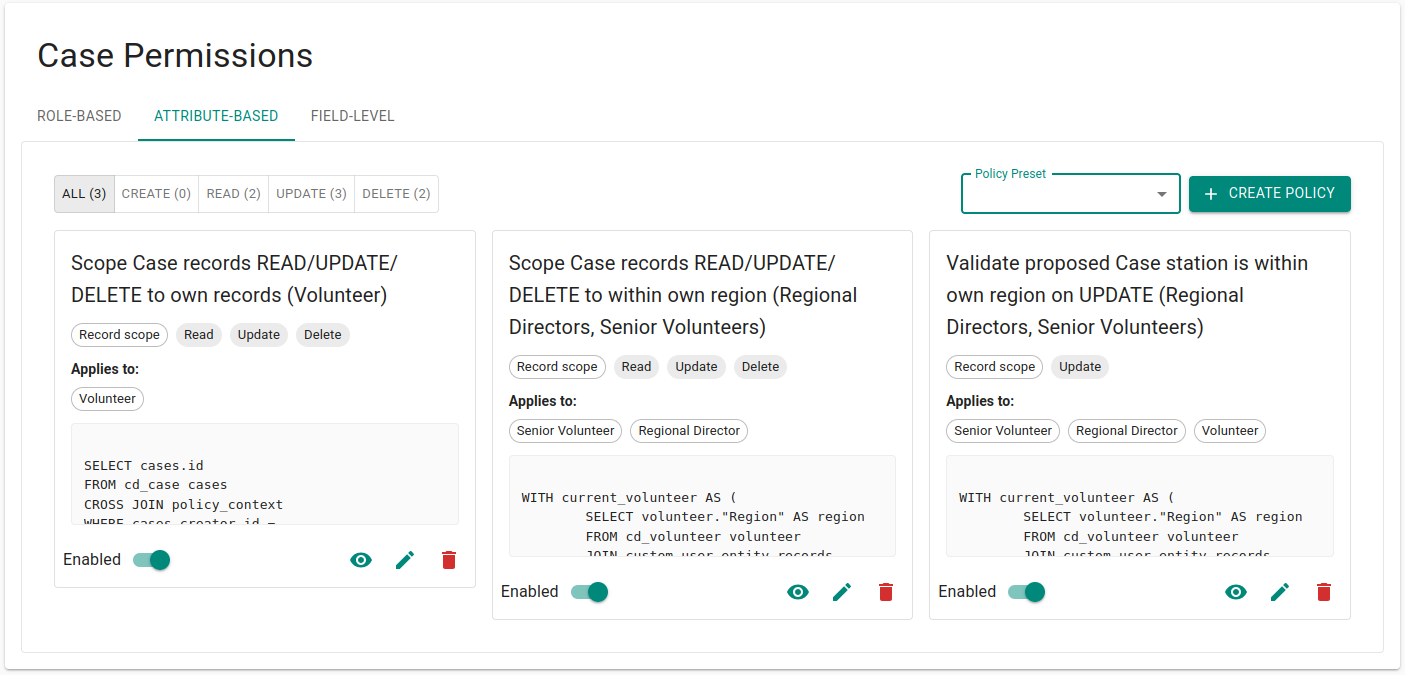
Task: Click the Case Permissions heading
Action: coord(175,55)
